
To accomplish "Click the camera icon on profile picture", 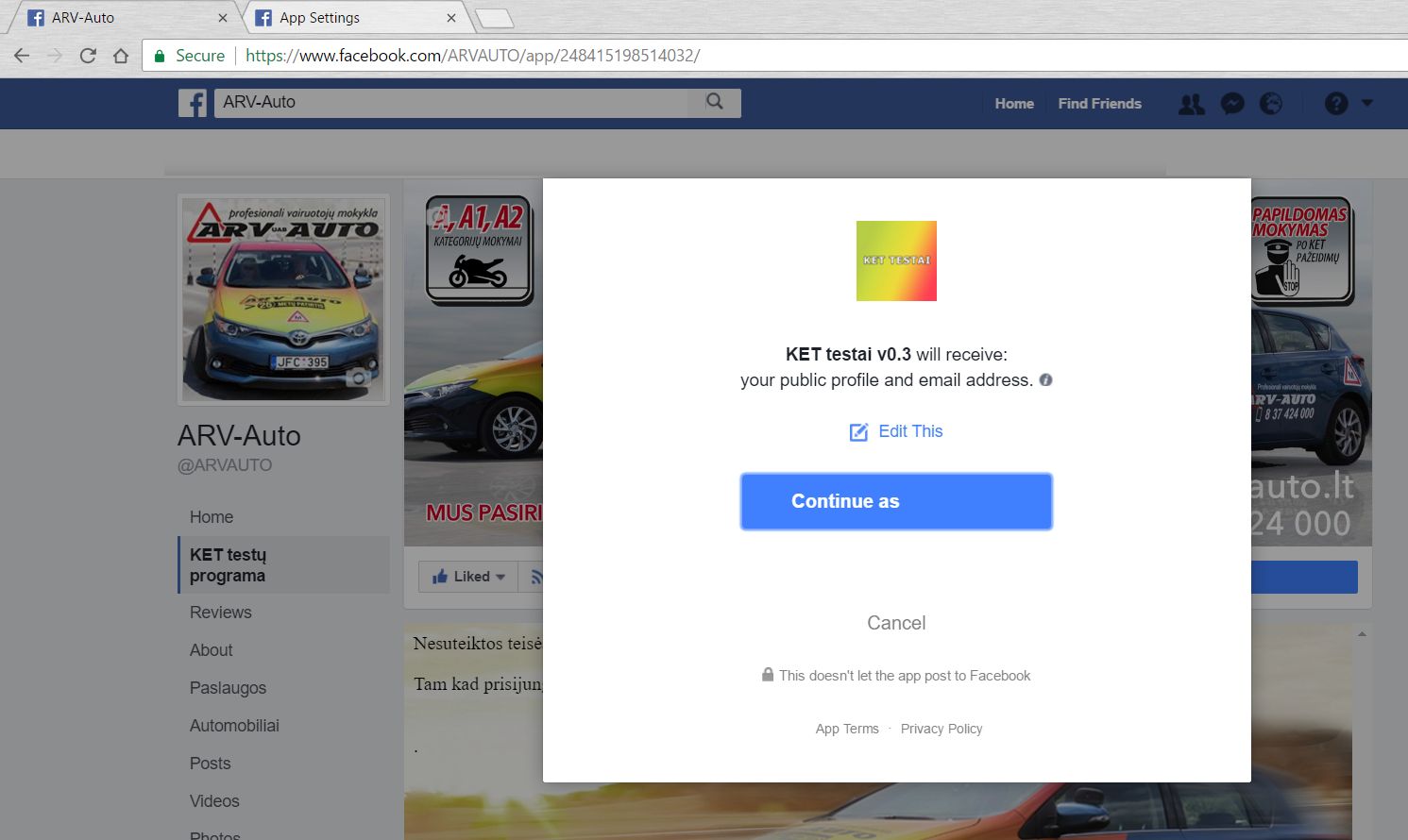I will click(x=357, y=378).
